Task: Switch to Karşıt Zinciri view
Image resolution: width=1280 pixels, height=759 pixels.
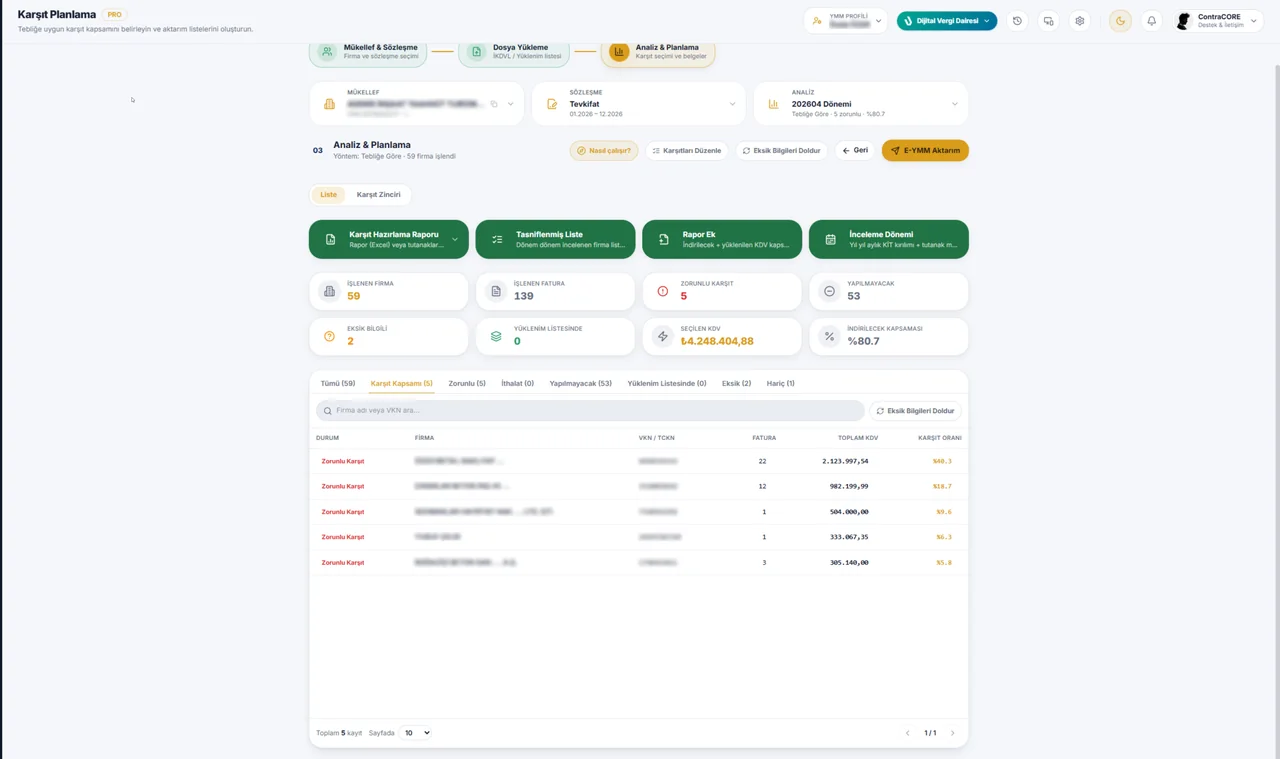Action: pos(378,195)
